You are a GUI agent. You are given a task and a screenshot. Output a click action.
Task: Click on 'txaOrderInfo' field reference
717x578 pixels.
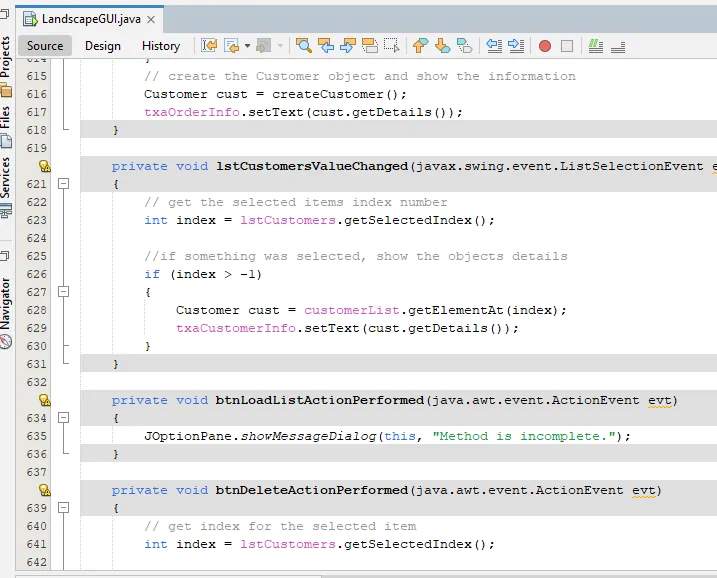point(192,112)
